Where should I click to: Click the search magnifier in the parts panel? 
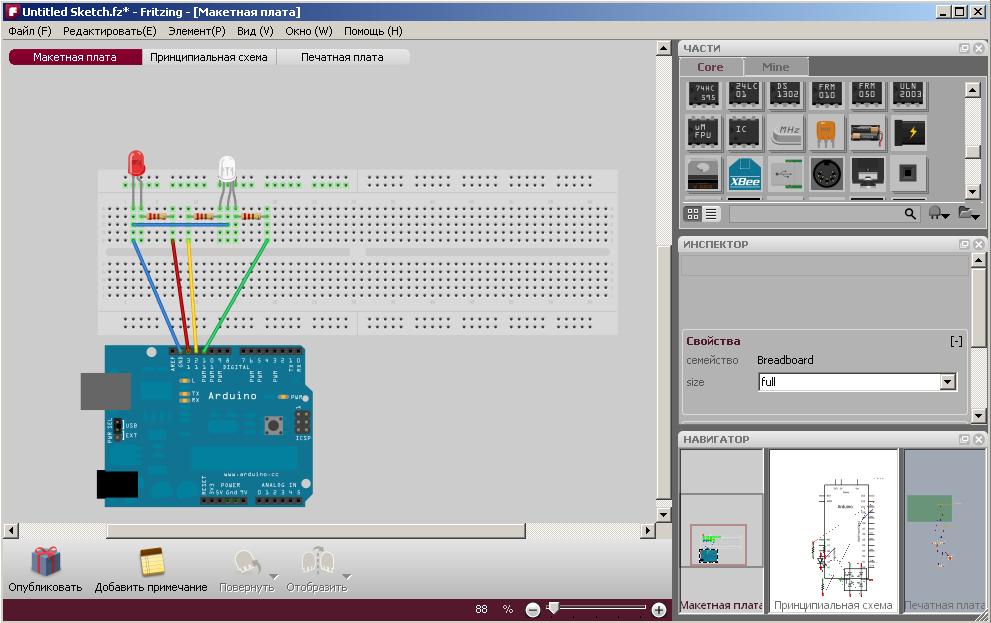(x=908, y=213)
